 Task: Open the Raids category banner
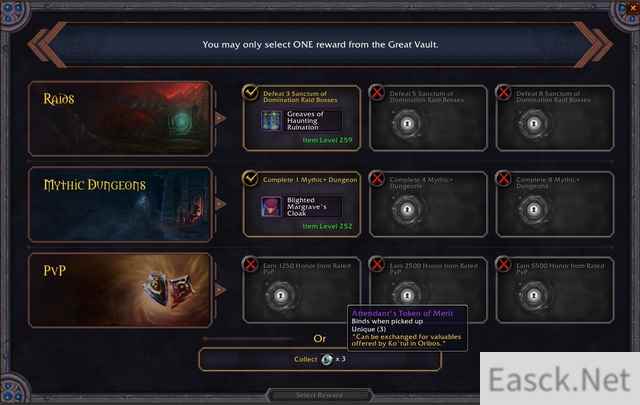120,118
